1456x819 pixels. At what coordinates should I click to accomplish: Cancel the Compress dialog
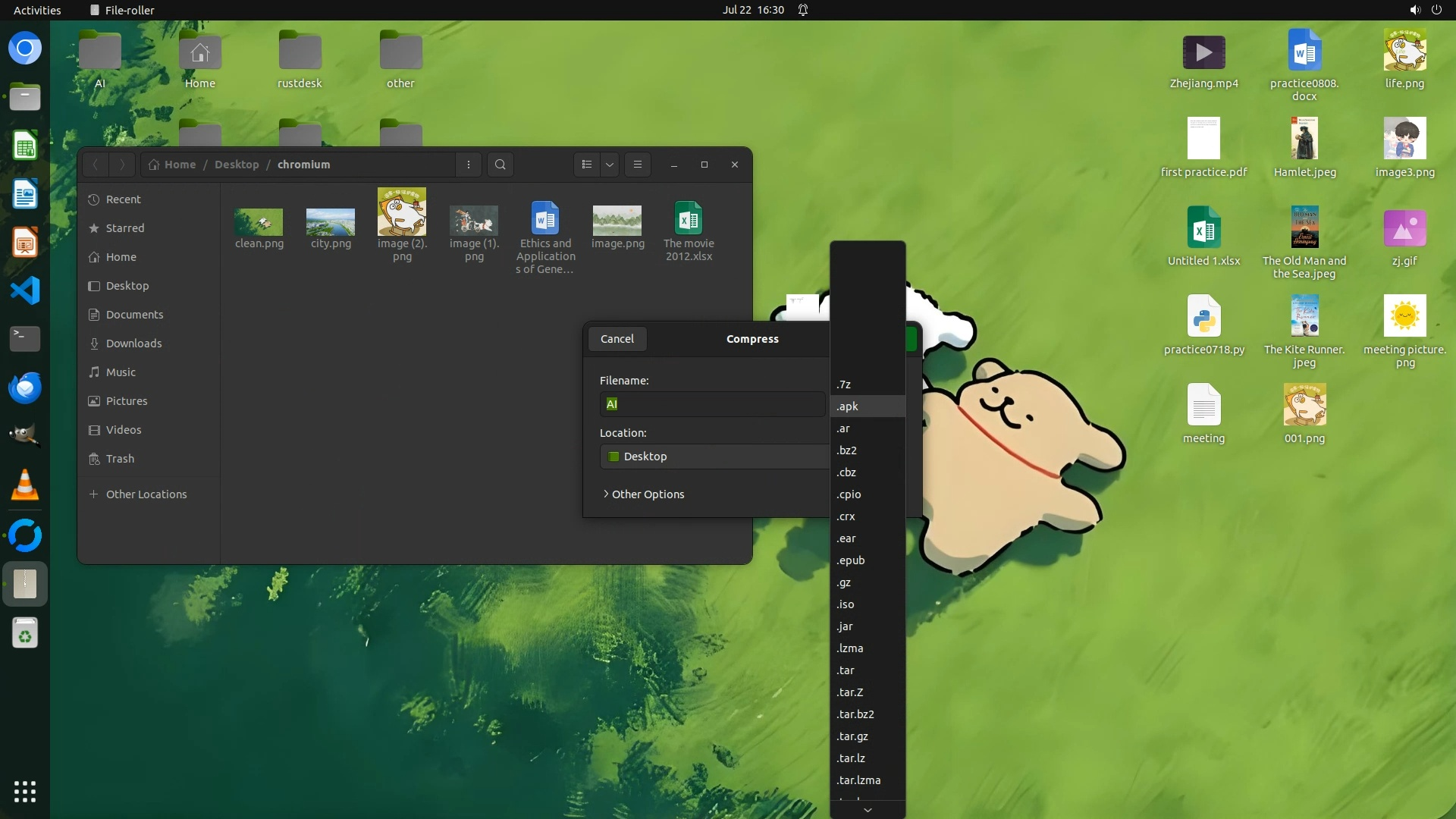tap(617, 339)
